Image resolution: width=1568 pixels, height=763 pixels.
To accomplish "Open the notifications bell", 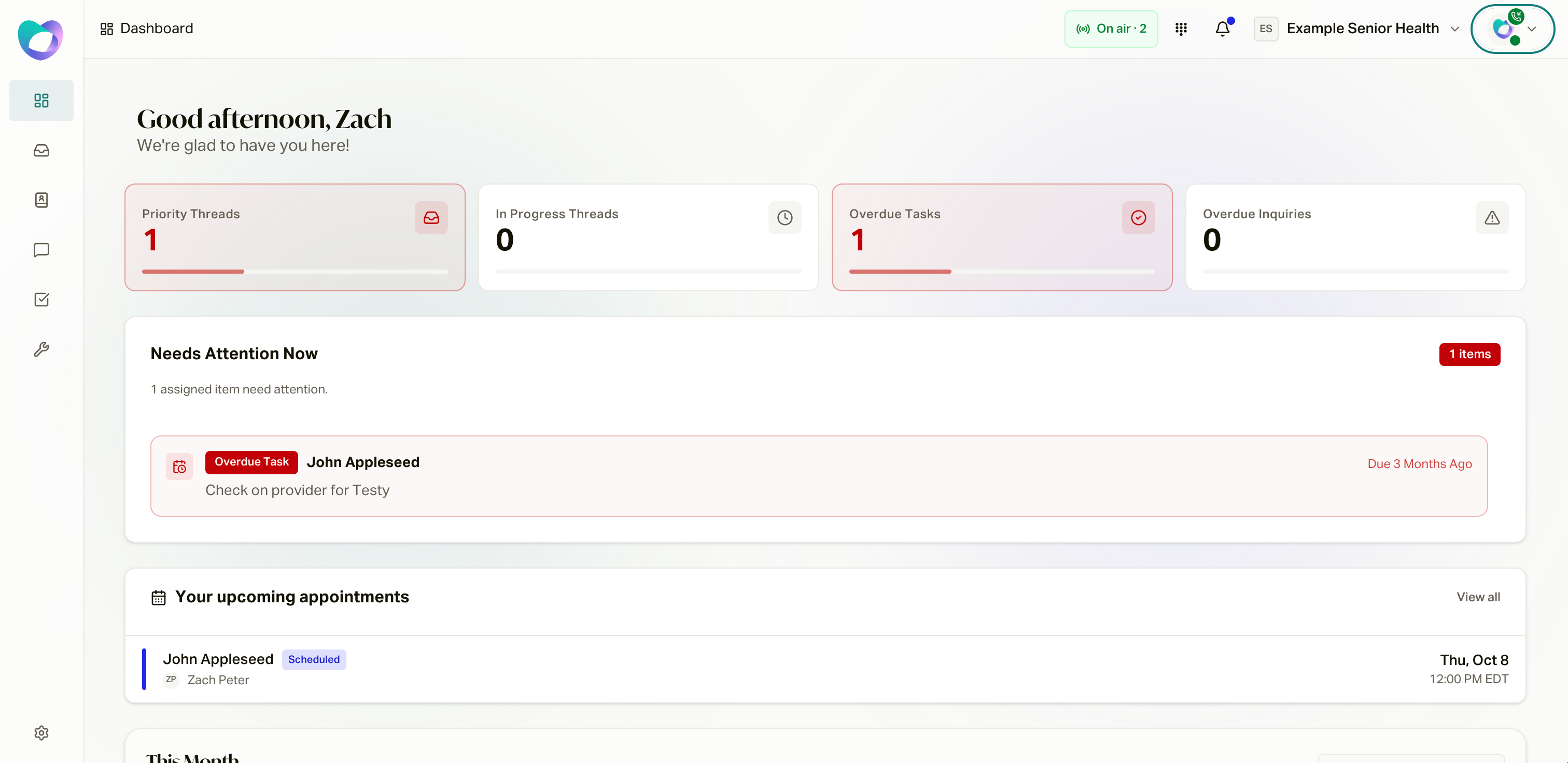I will click(1223, 29).
